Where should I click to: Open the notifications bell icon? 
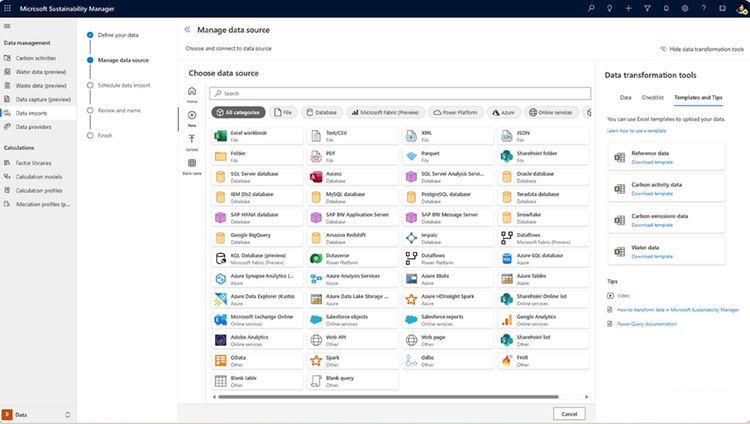(x=666, y=8)
